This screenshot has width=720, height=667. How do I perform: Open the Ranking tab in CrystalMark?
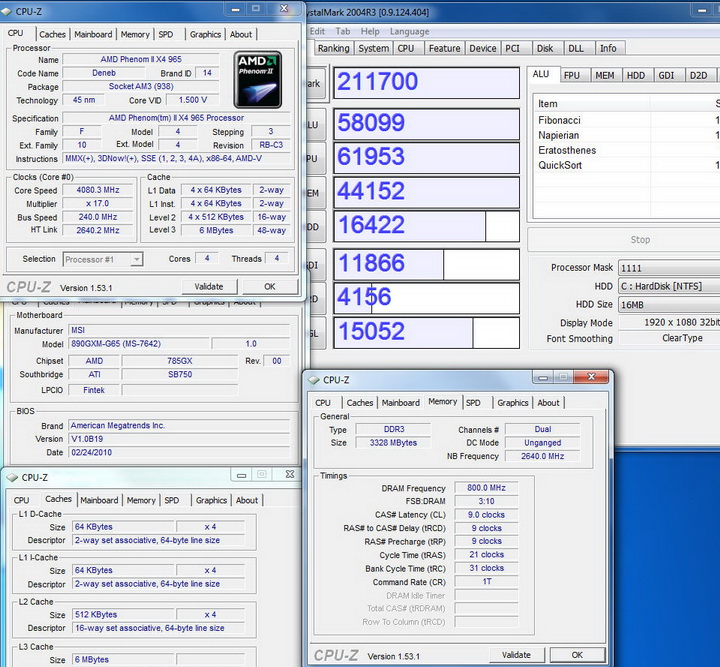(333, 48)
